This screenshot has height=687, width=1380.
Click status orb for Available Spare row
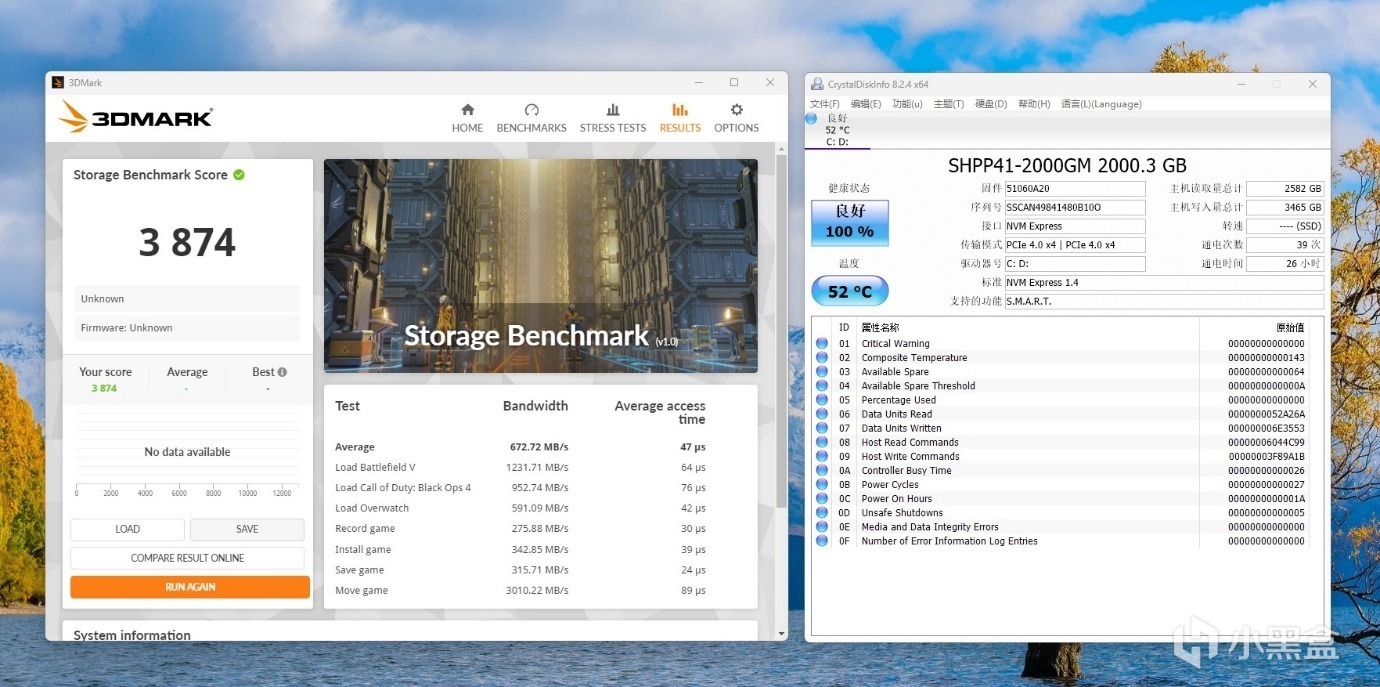pyautogui.click(x=822, y=372)
